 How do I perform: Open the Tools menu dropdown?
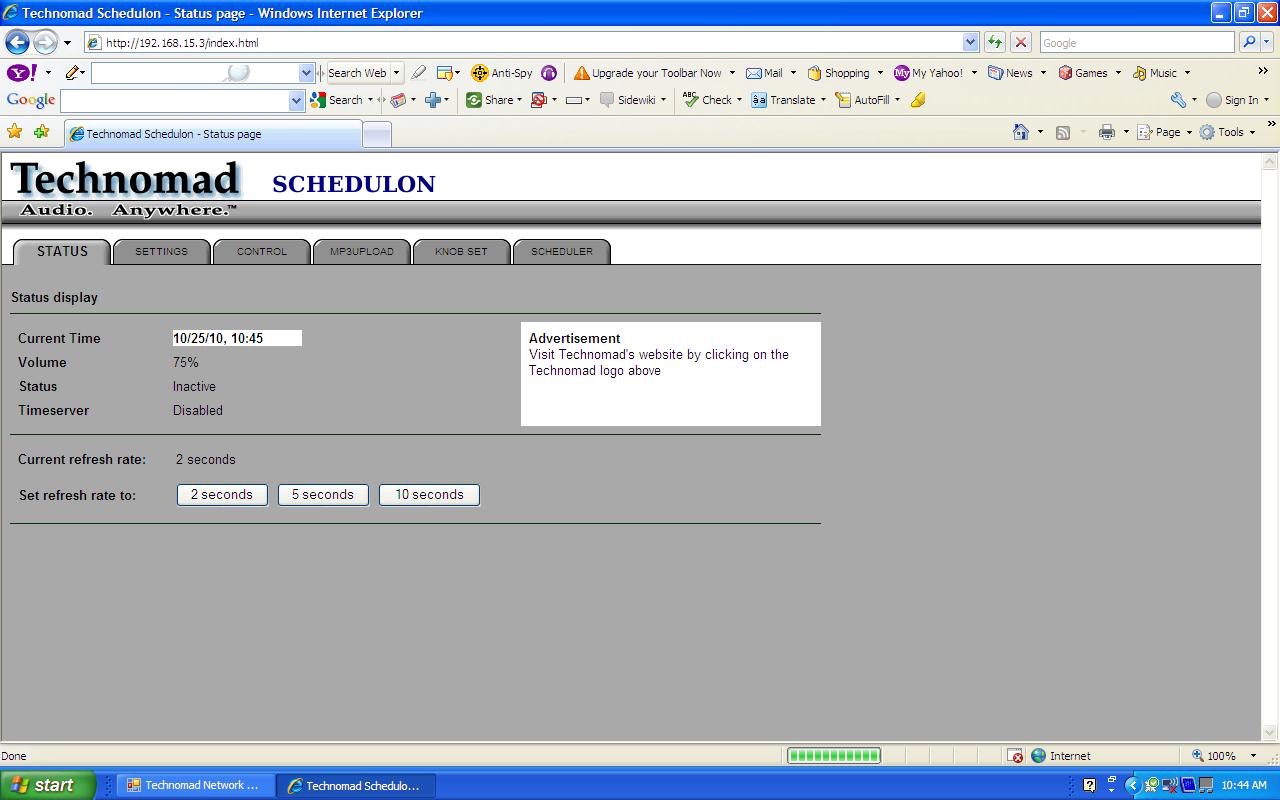1252,132
